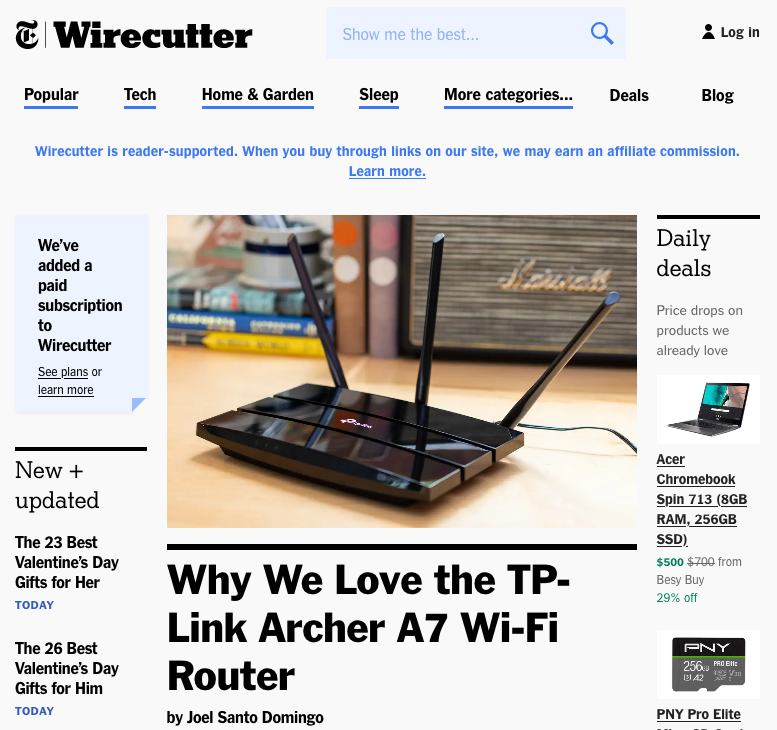Expand the Popular category menu

click(x=51, y=95)
